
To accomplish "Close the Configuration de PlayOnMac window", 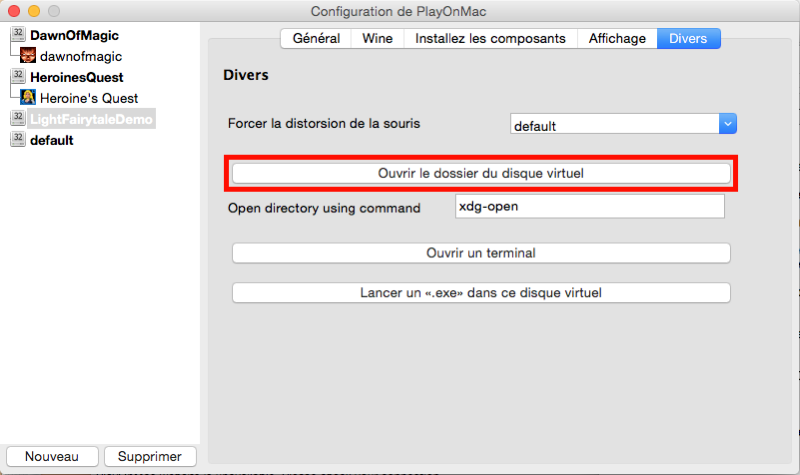I will coord(14,11).
